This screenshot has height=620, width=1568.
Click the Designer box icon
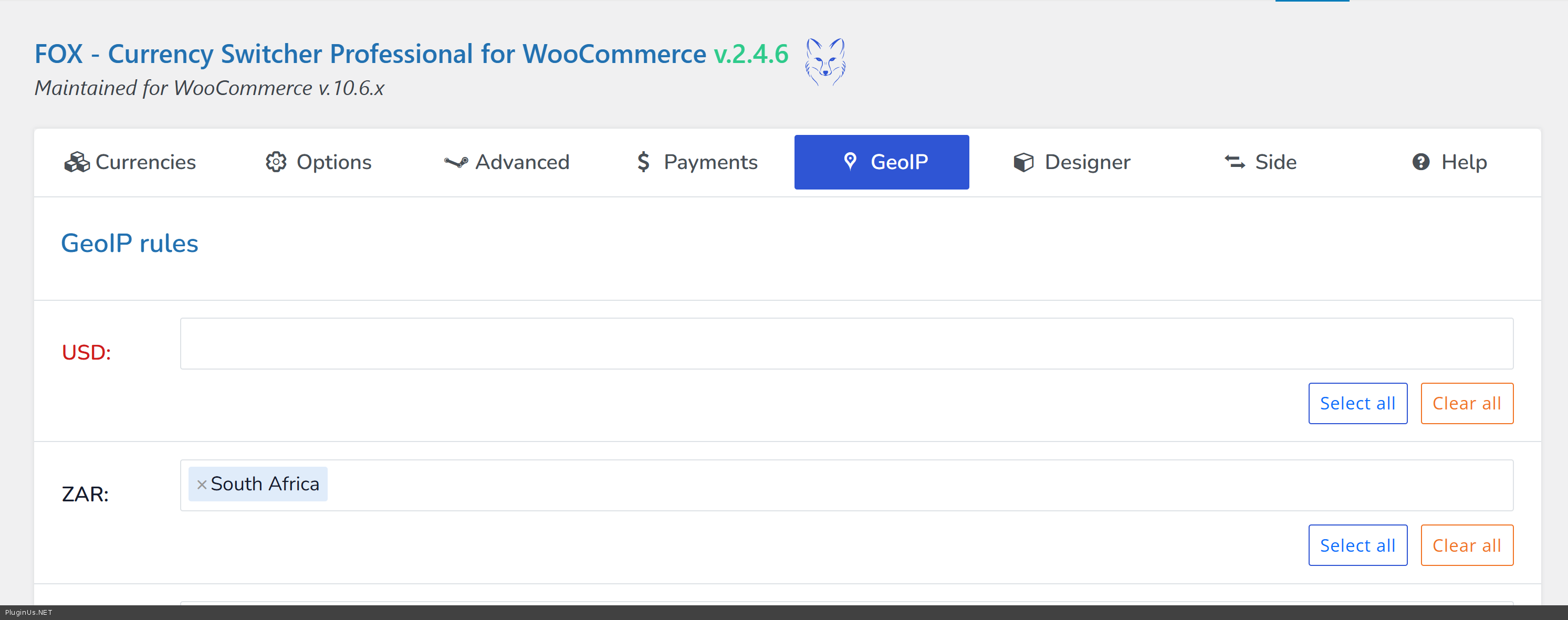coord(1023,162)
